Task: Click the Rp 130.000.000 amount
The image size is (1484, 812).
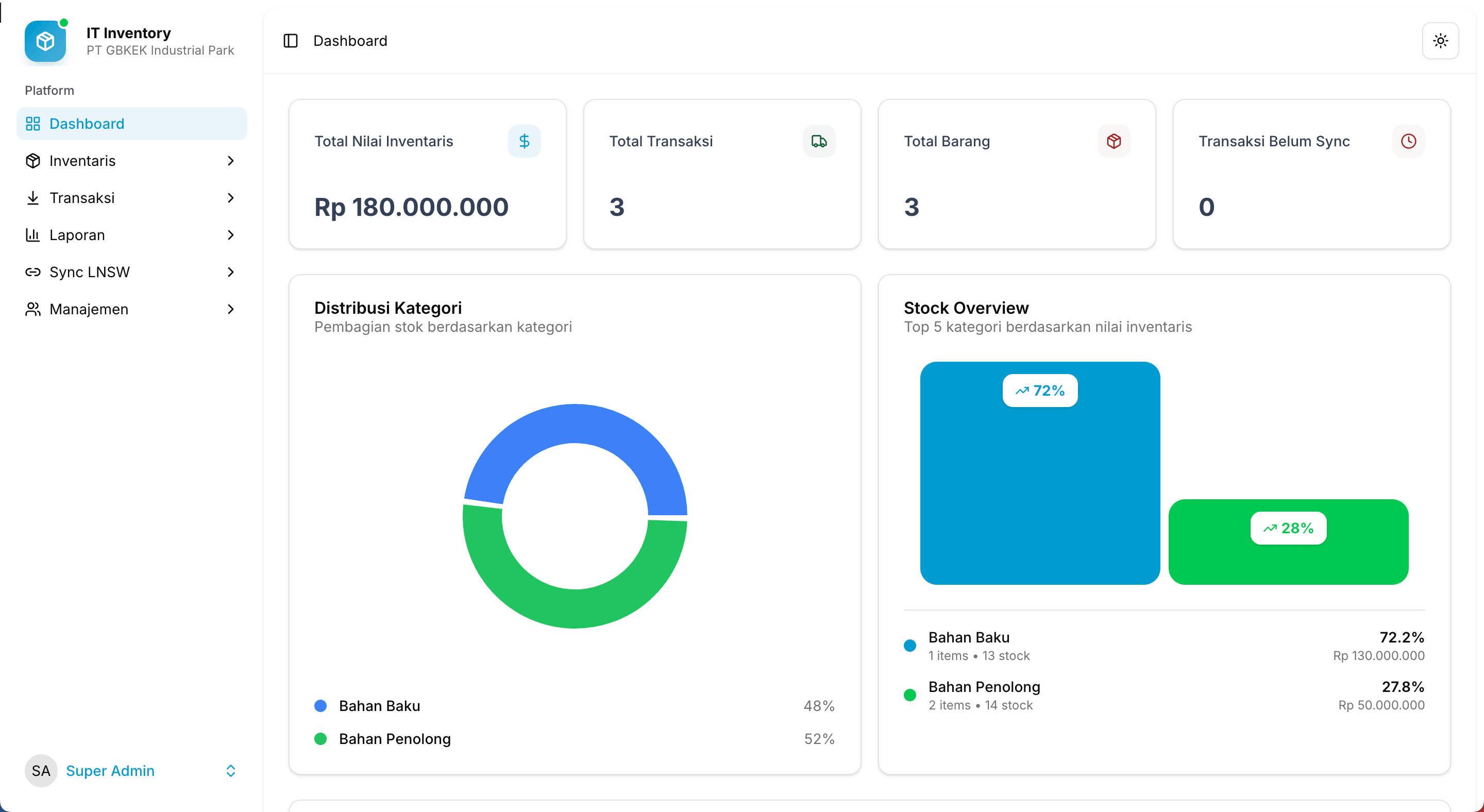Action: (1378, 655)
